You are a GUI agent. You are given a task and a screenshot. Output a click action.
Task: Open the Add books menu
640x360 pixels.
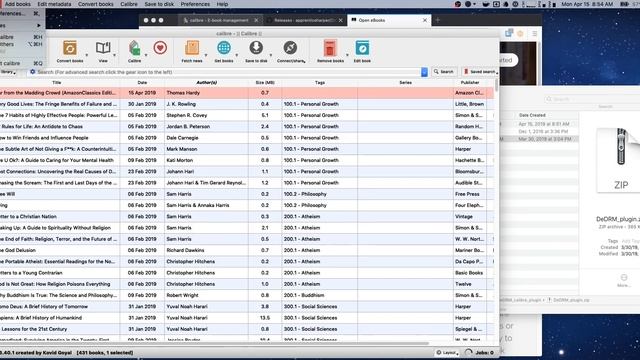(18, 4)
